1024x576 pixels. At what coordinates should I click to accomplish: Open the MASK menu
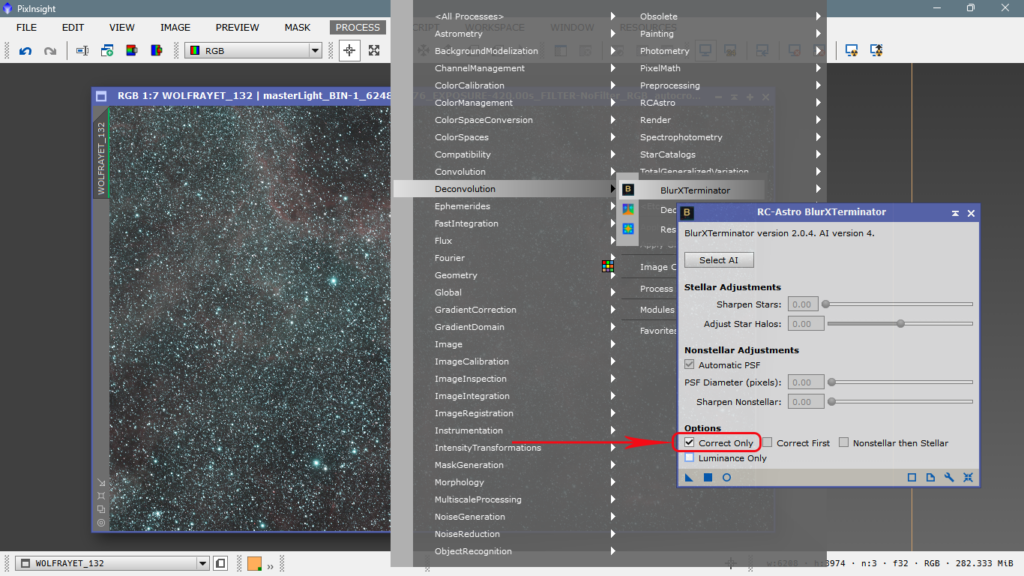click(x=297, y=27)
